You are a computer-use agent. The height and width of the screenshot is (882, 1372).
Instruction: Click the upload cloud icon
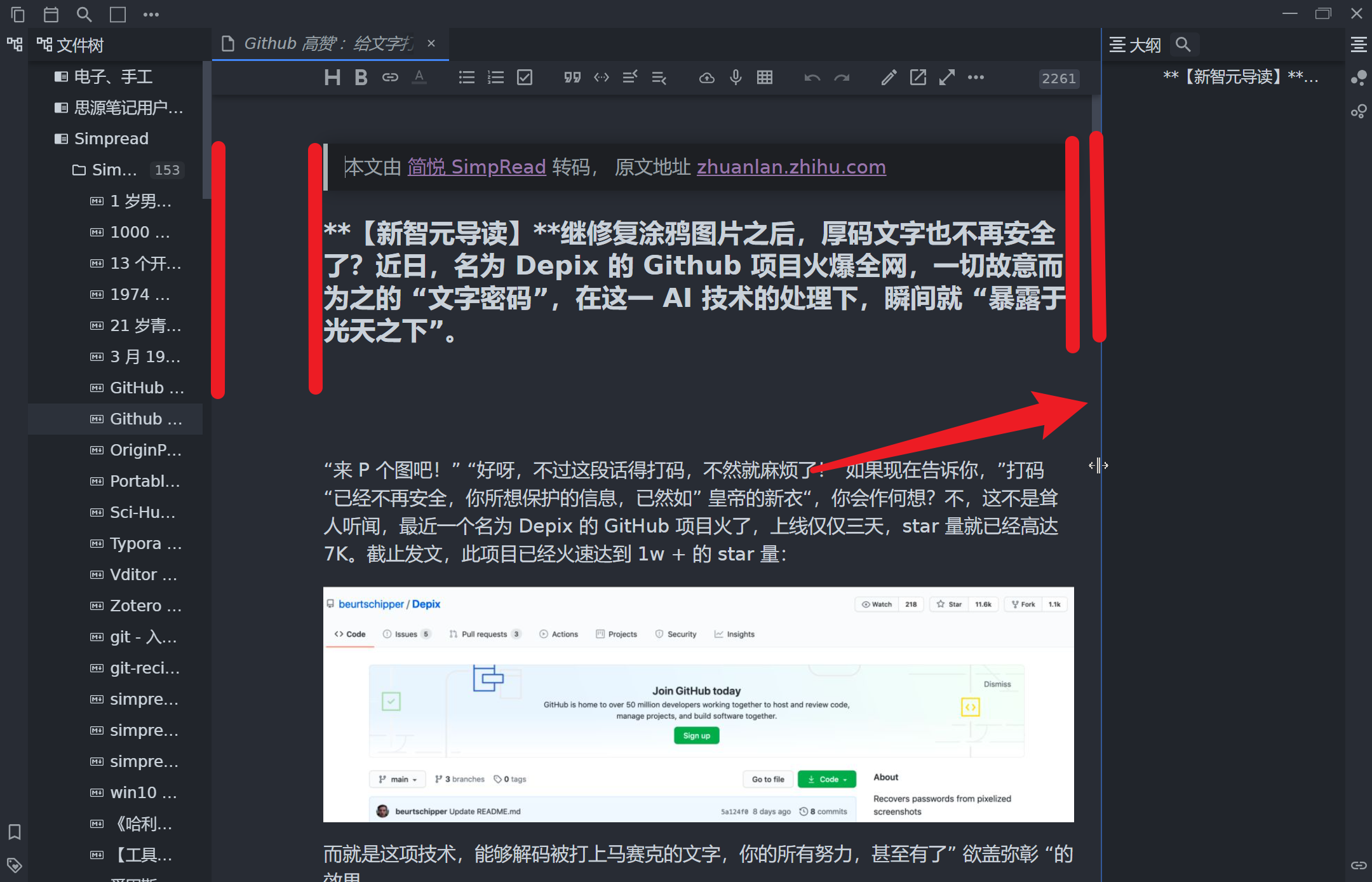[x=706, y=78]
